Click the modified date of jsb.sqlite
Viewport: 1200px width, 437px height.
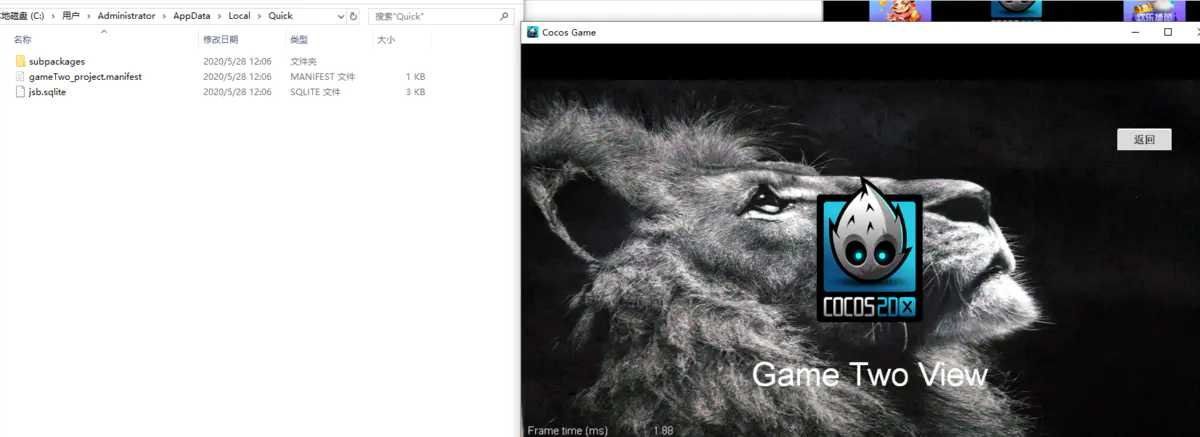click(x=237, y=91)
